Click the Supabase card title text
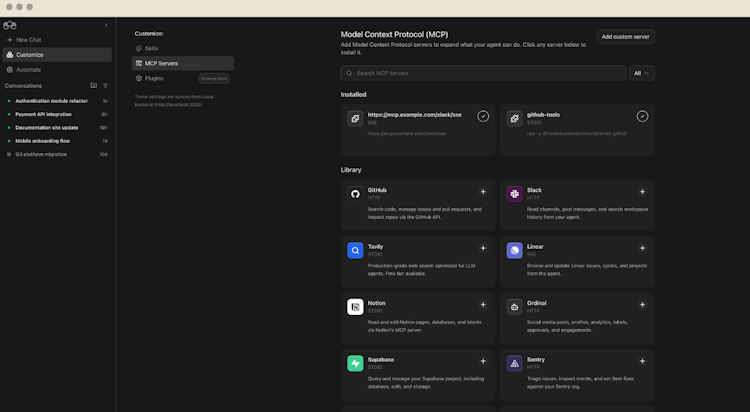Viewport: 750px width, 412px height. click(x=381, y=359)
